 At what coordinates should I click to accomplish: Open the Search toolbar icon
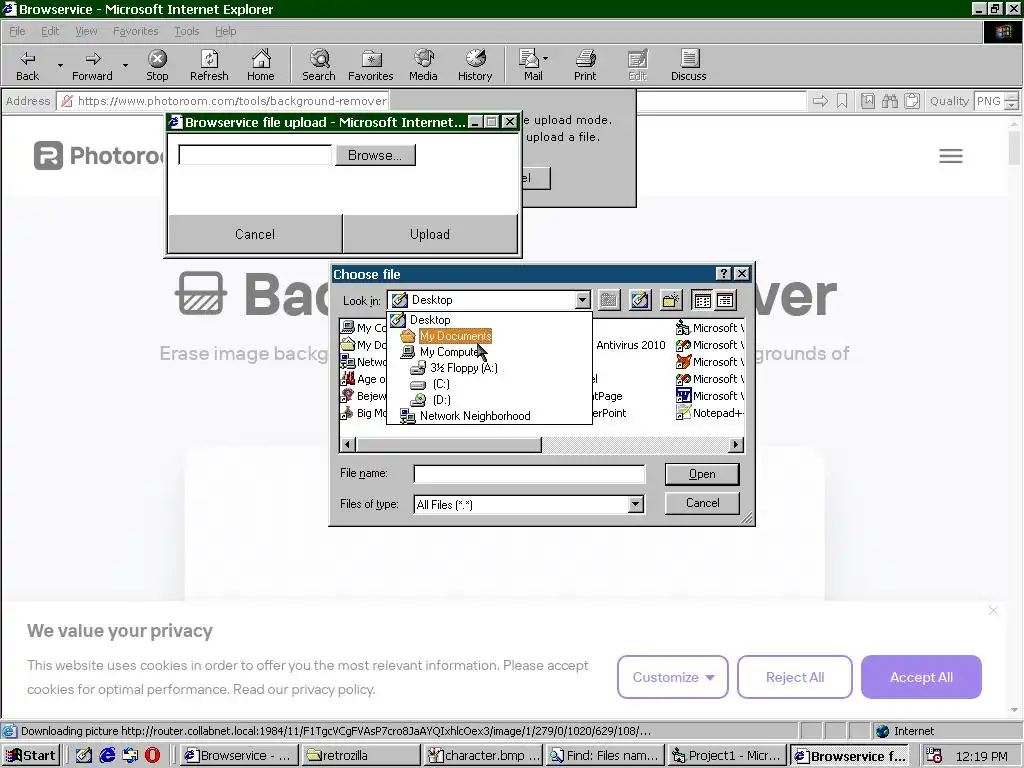coord(319,65)
